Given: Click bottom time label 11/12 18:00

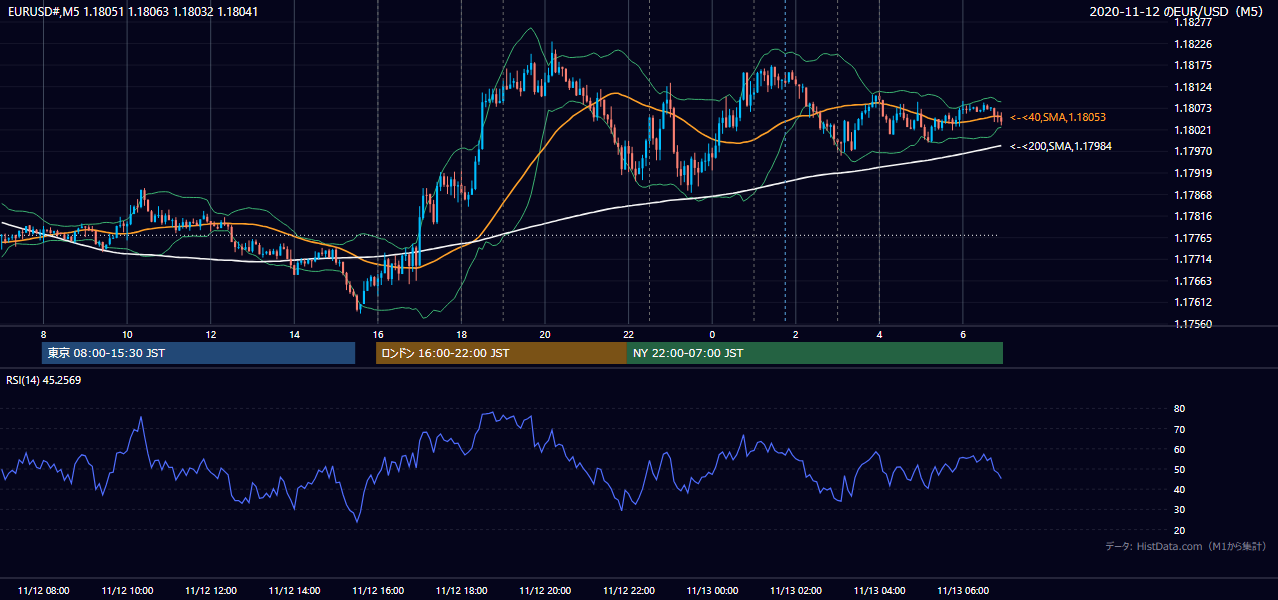Looking at the screenshot, I should (x=461, y=591).
